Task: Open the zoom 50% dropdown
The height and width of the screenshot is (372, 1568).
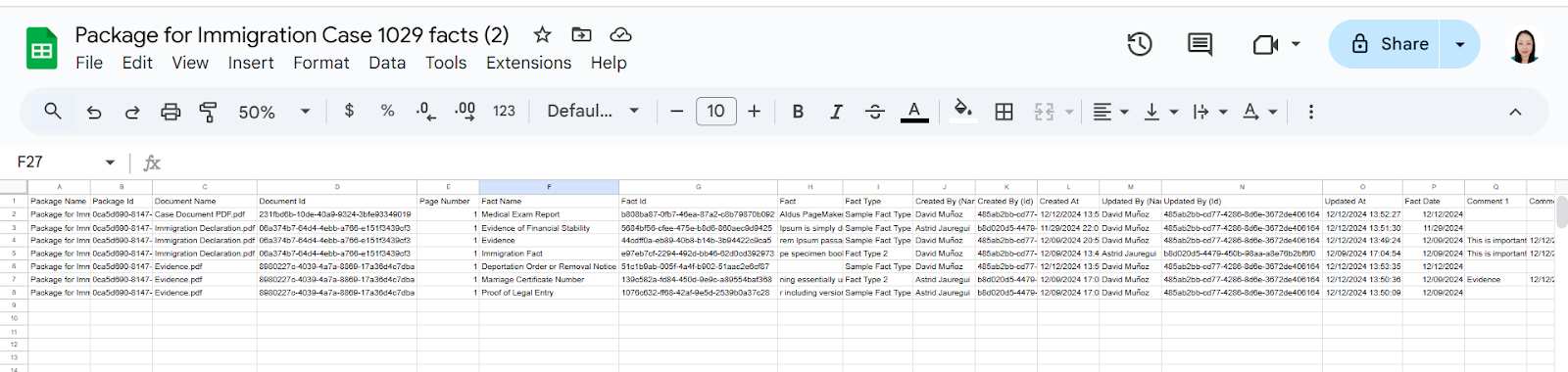Action: pyautogui.click(x=273, y=112)
